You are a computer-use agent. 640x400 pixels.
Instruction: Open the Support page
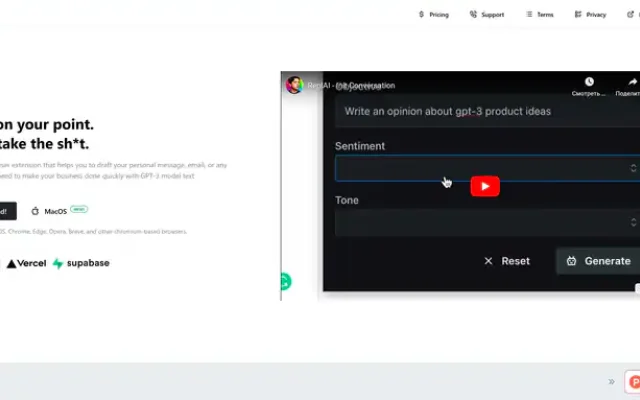(487, 15)
